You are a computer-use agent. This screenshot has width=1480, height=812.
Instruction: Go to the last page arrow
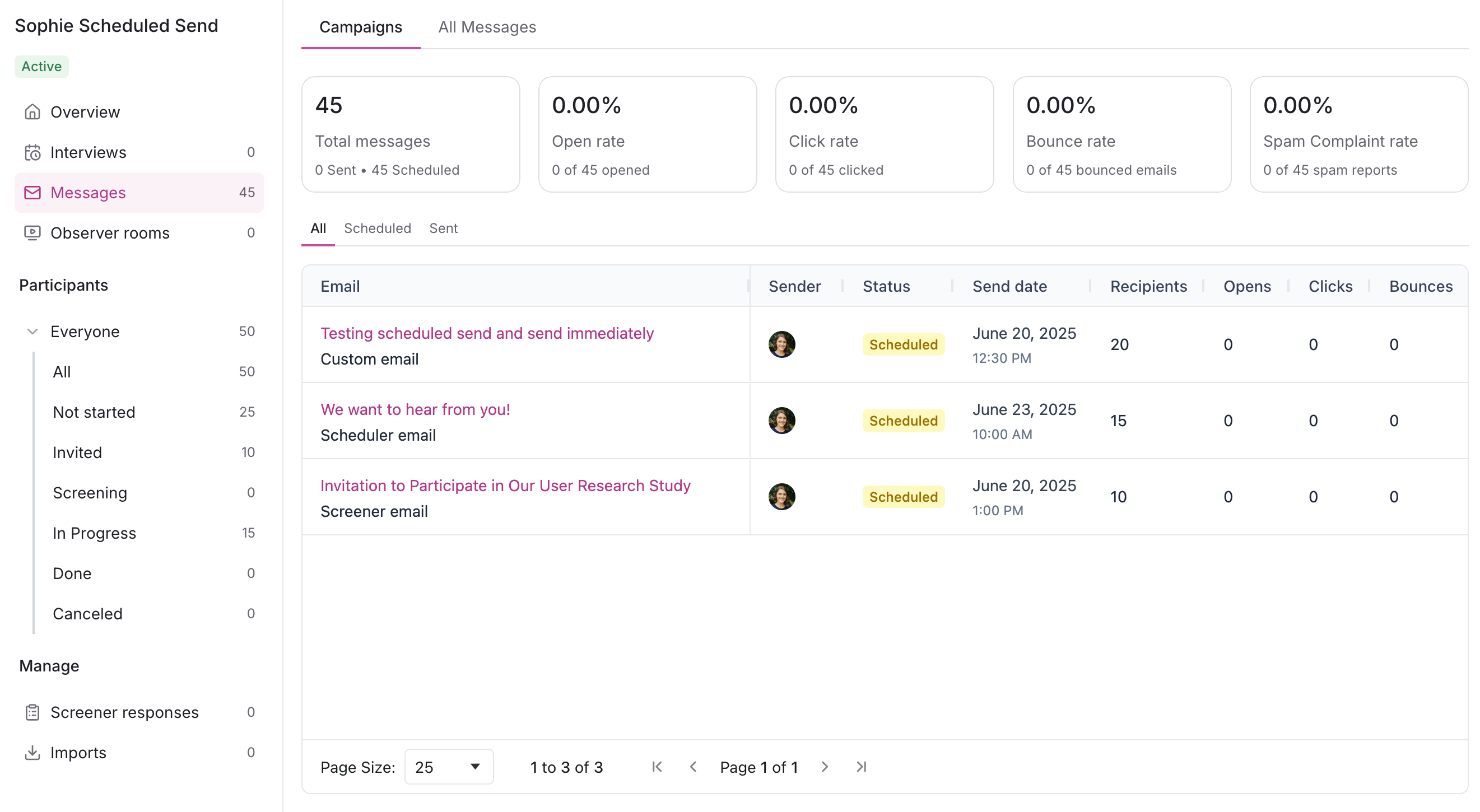(x=860, y=767)
